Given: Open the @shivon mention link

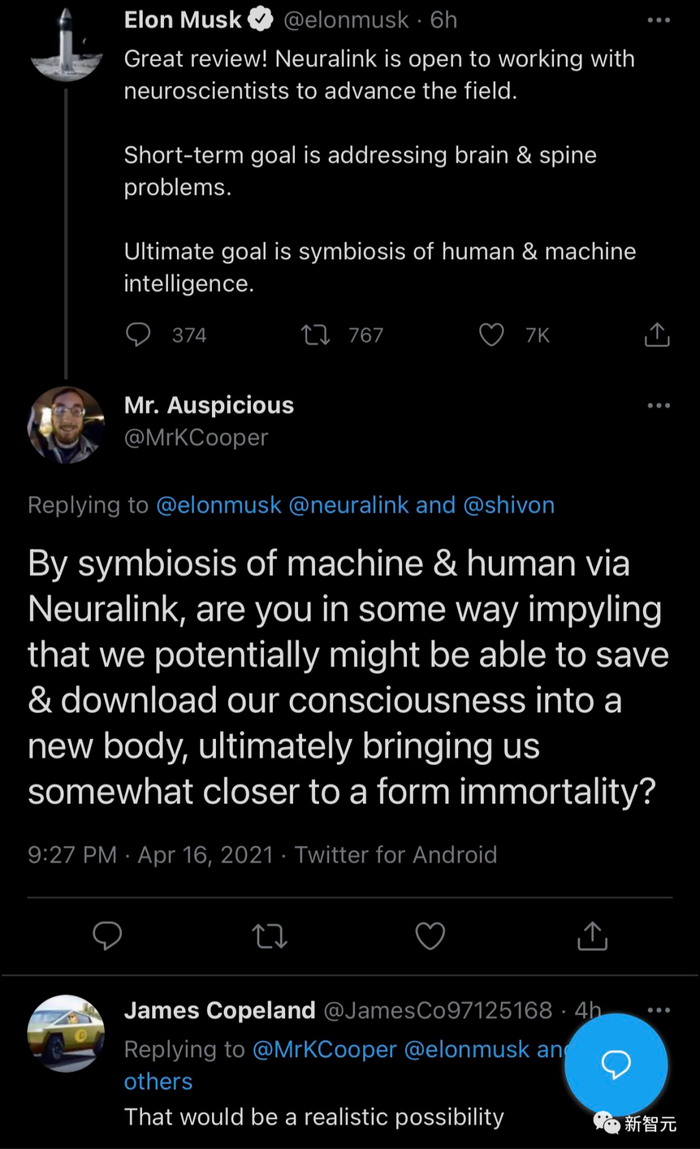Looking at the screenshot, I should tap(508, 505).
